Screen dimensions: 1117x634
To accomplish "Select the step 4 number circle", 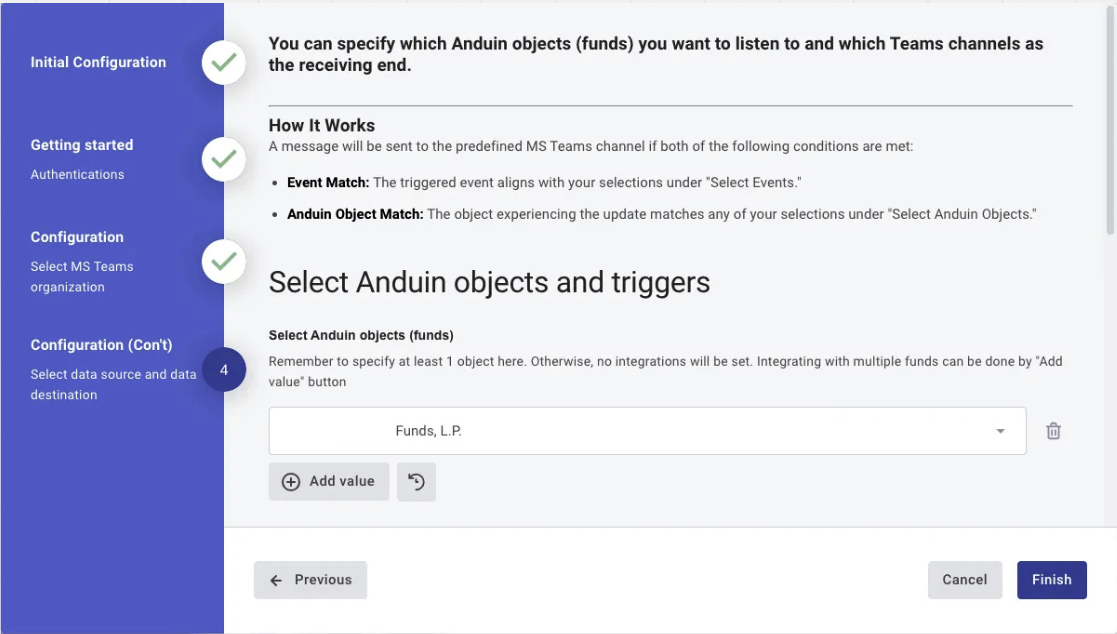I will (x=224, y=370).
